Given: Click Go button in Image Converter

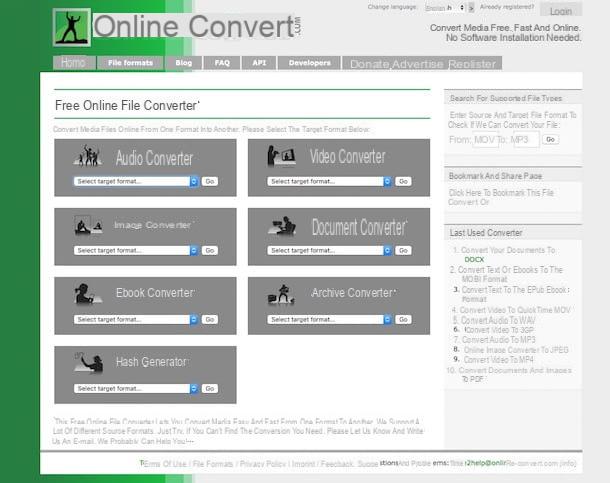Looking at the screenshot, I should [x=210, y=250].
